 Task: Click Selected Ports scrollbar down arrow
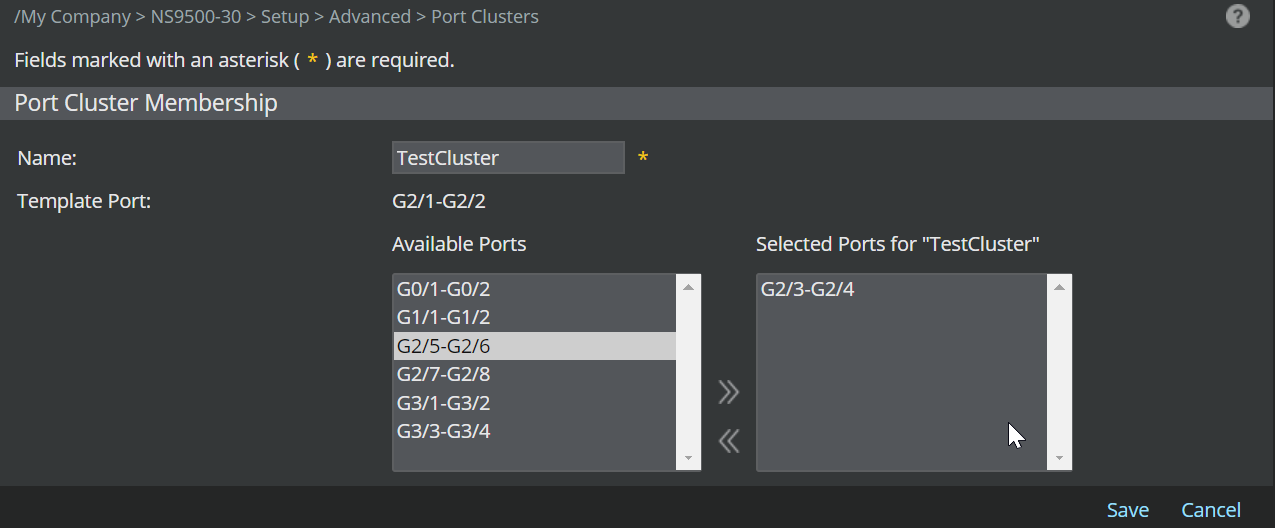1059,458
